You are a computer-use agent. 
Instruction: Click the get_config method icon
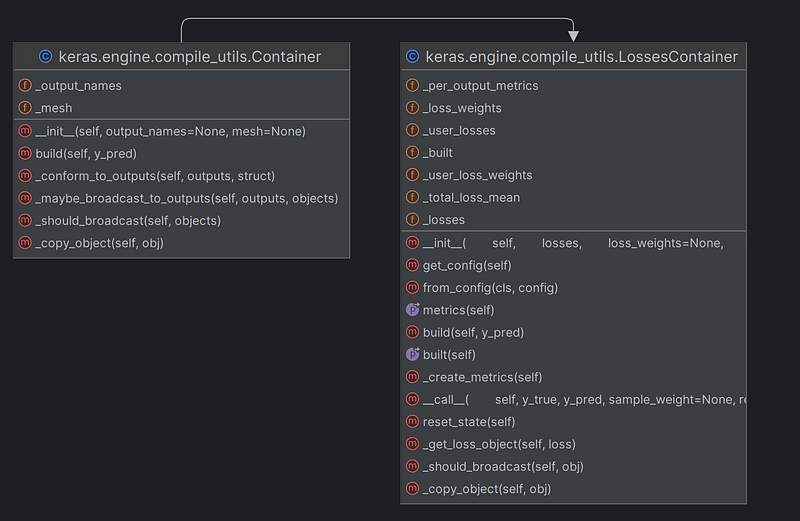point(412,265)
